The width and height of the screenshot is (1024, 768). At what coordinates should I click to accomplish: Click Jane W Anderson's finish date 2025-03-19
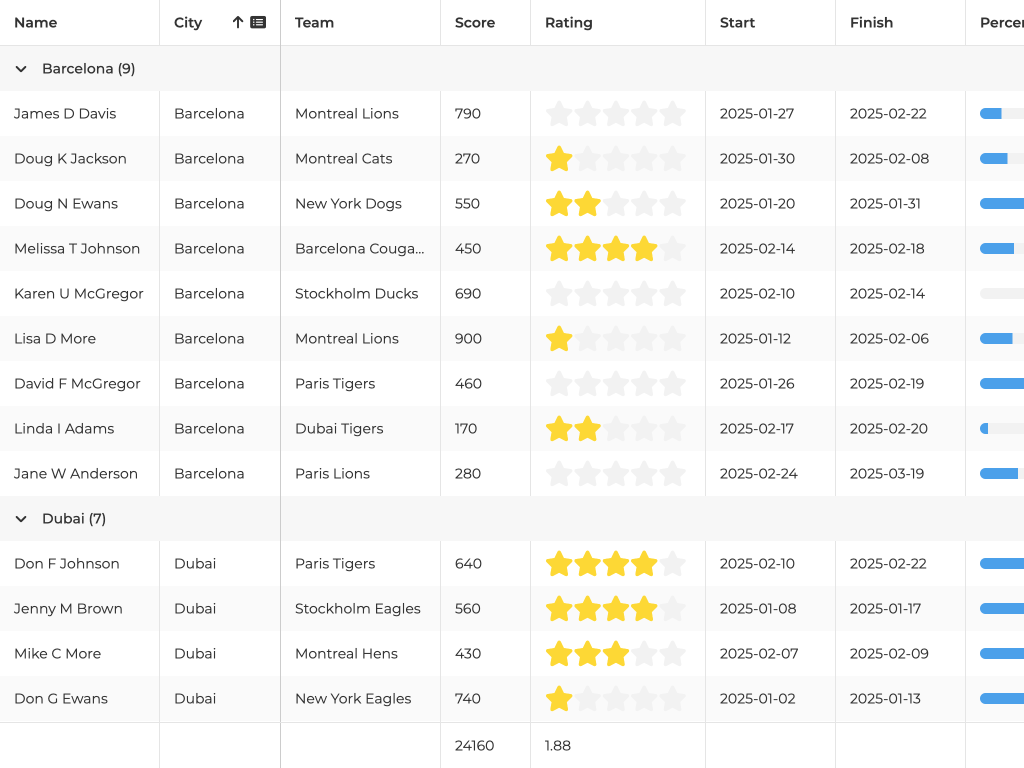click(888, 474)
